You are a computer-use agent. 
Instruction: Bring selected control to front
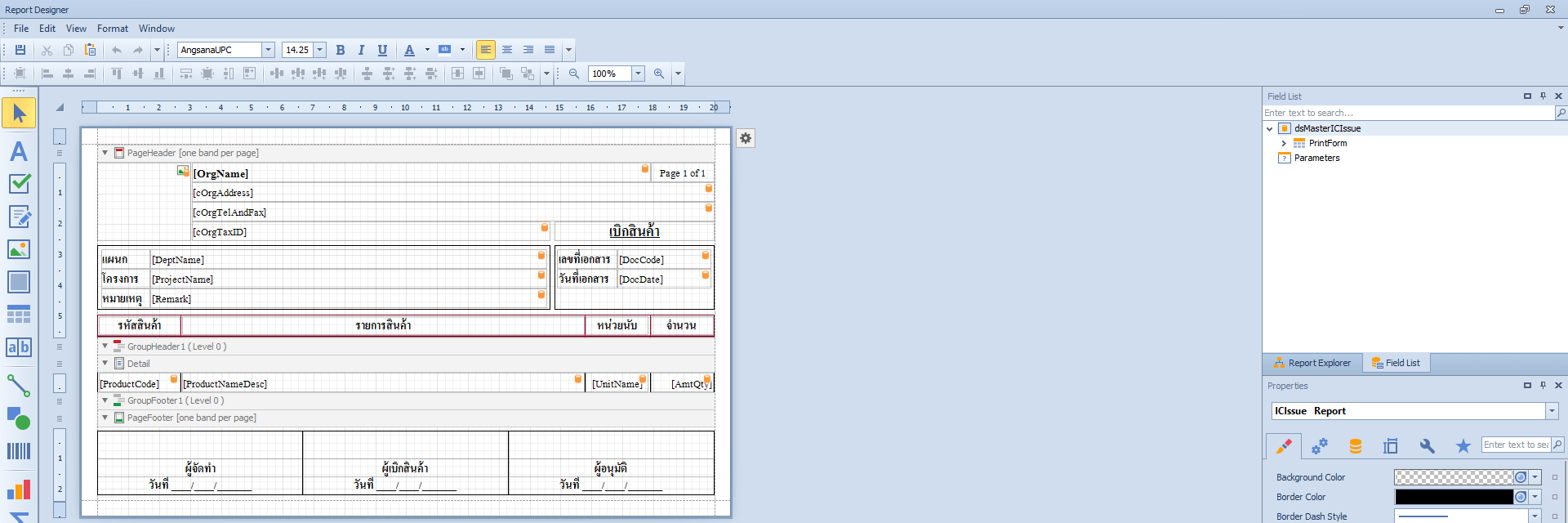[x=506, y=74]
